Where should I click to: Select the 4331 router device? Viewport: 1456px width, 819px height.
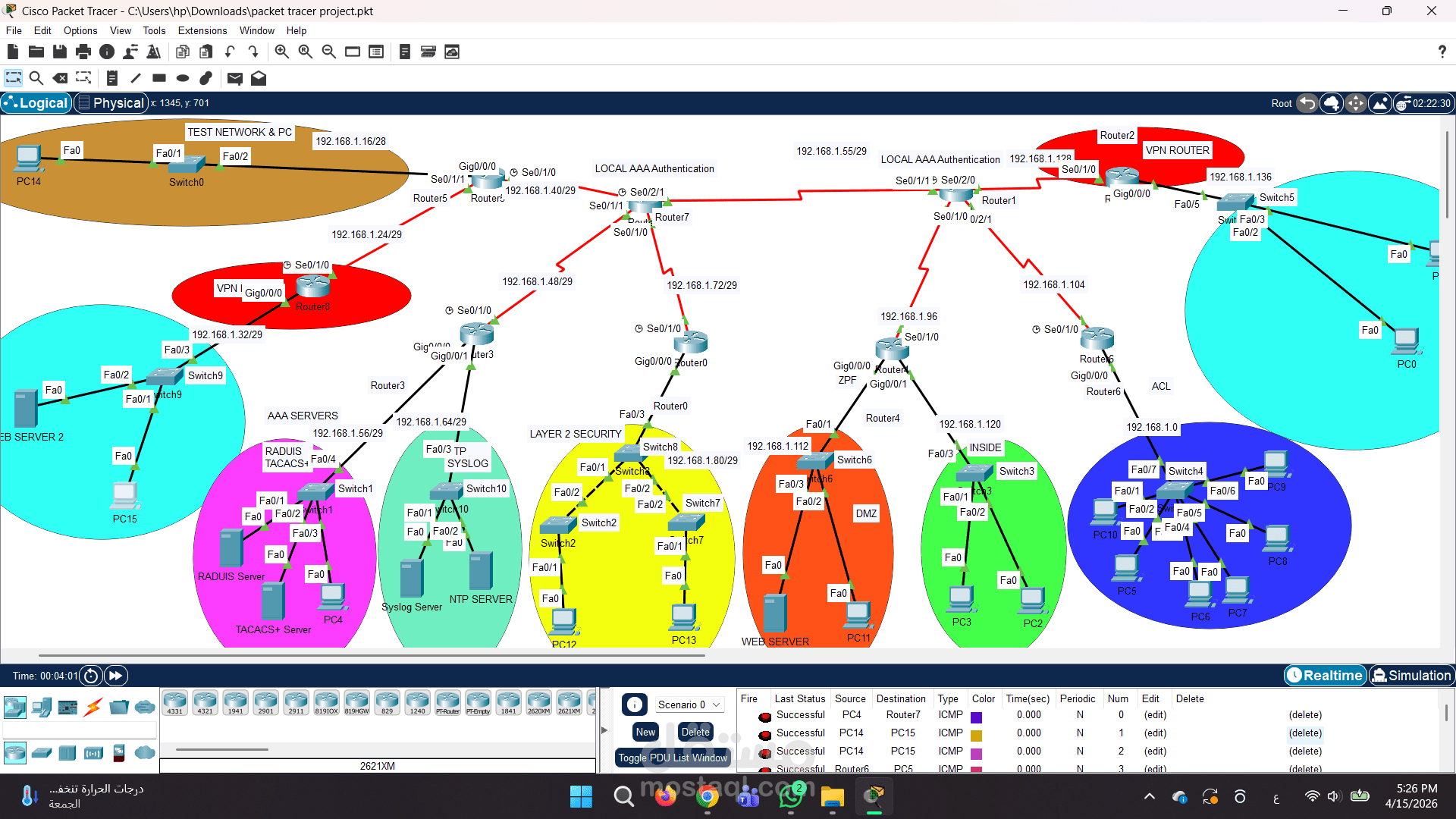coord(174,702)
